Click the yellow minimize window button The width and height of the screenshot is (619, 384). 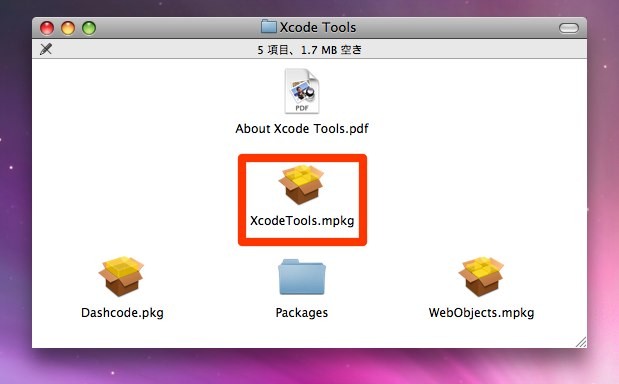point(68,28)
